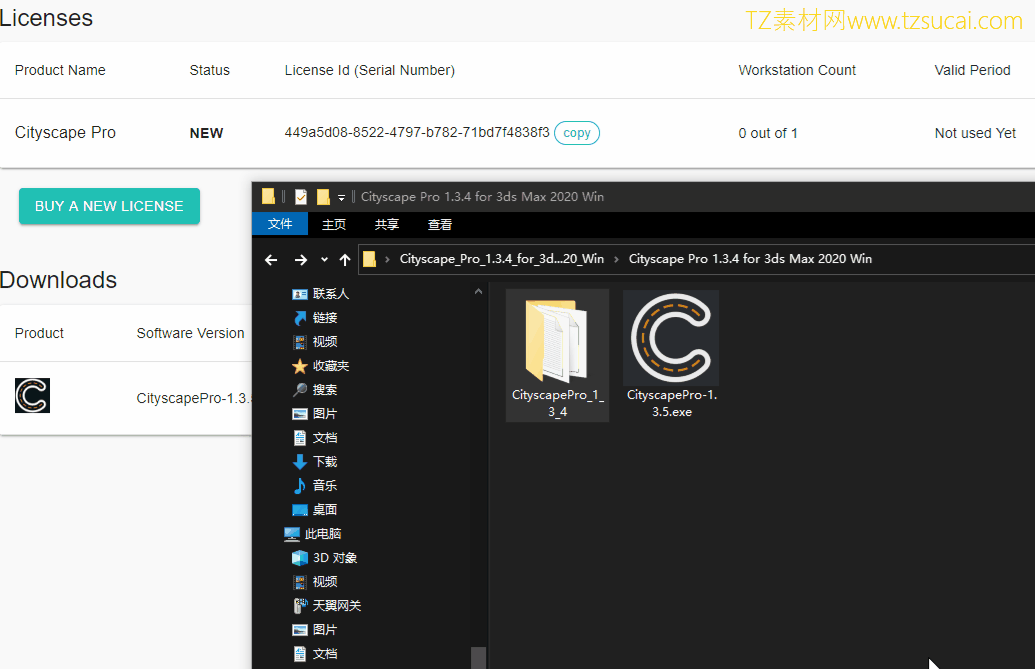The height and width of the screenshot is (669, 1035).
Task: Expand chevron after Cityscape_Pro_1.3.4_for_3d...20_Win breadcrumb
Action: pos(617,259)
